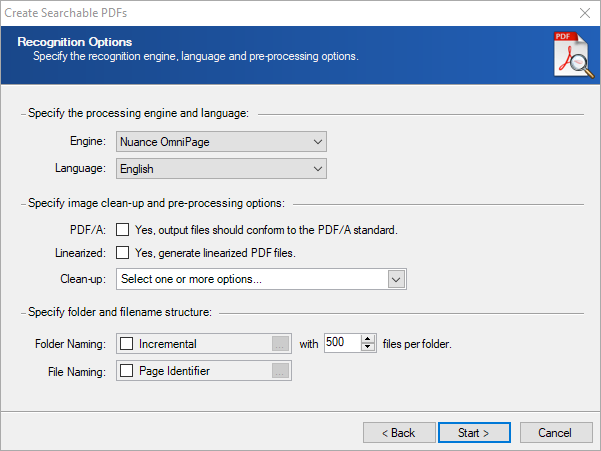Click the Select one or more options text

point(191,279)
